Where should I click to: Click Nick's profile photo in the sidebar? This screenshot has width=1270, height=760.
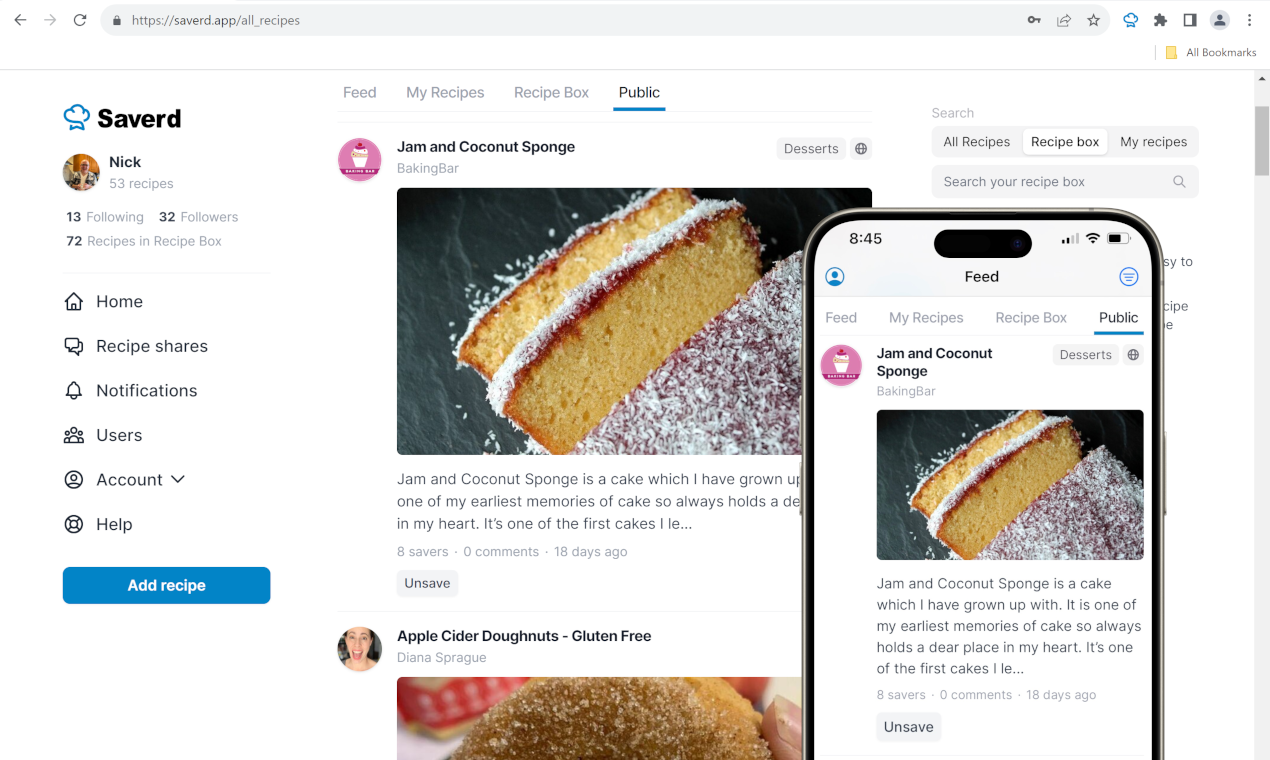point(81,172)
